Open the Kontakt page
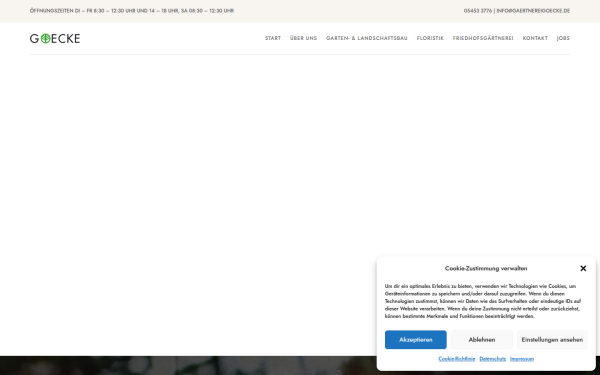This screenshot has width=600, height=375. [535, 38]
